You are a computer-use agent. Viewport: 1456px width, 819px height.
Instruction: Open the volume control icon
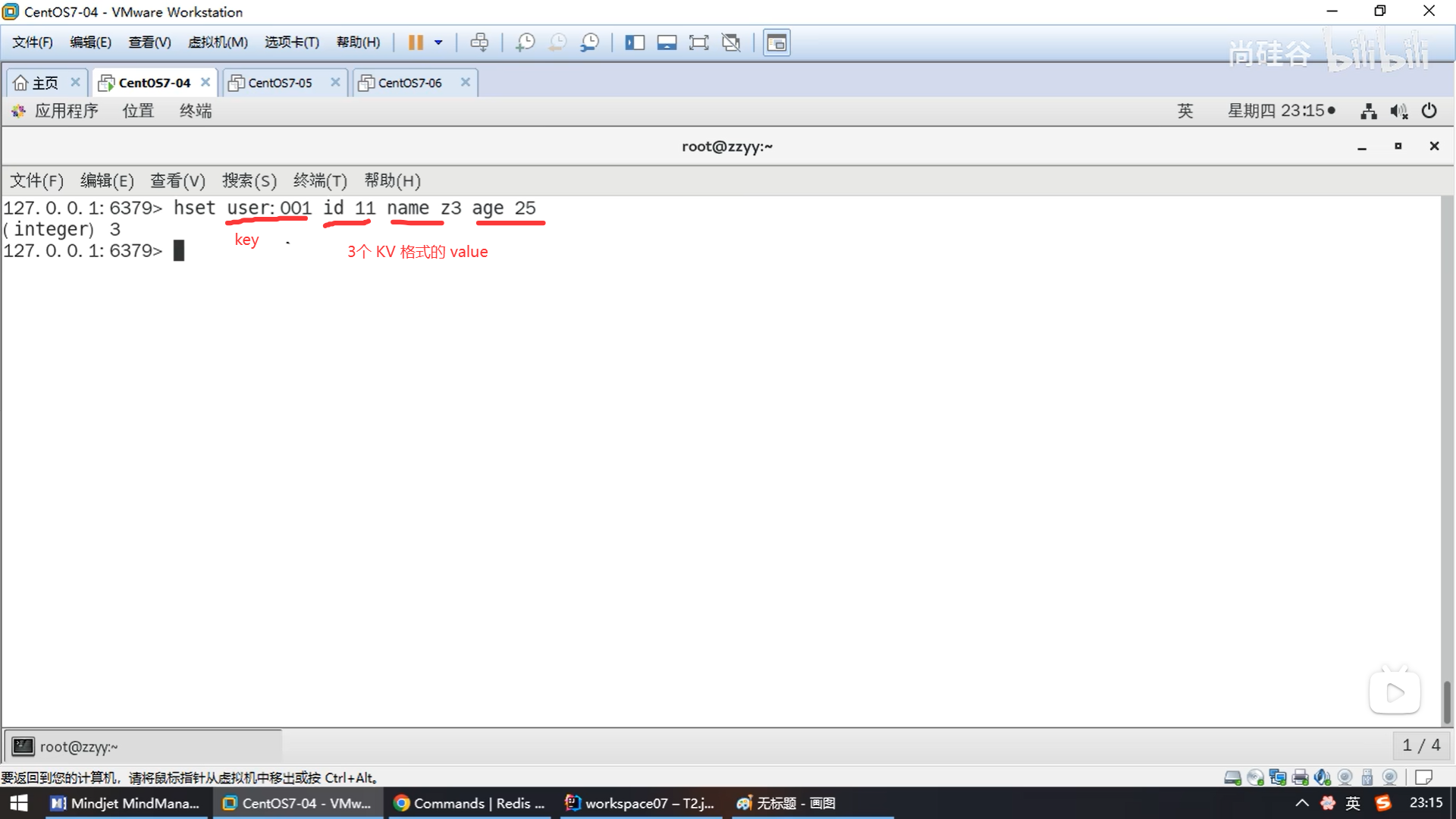1398,111
